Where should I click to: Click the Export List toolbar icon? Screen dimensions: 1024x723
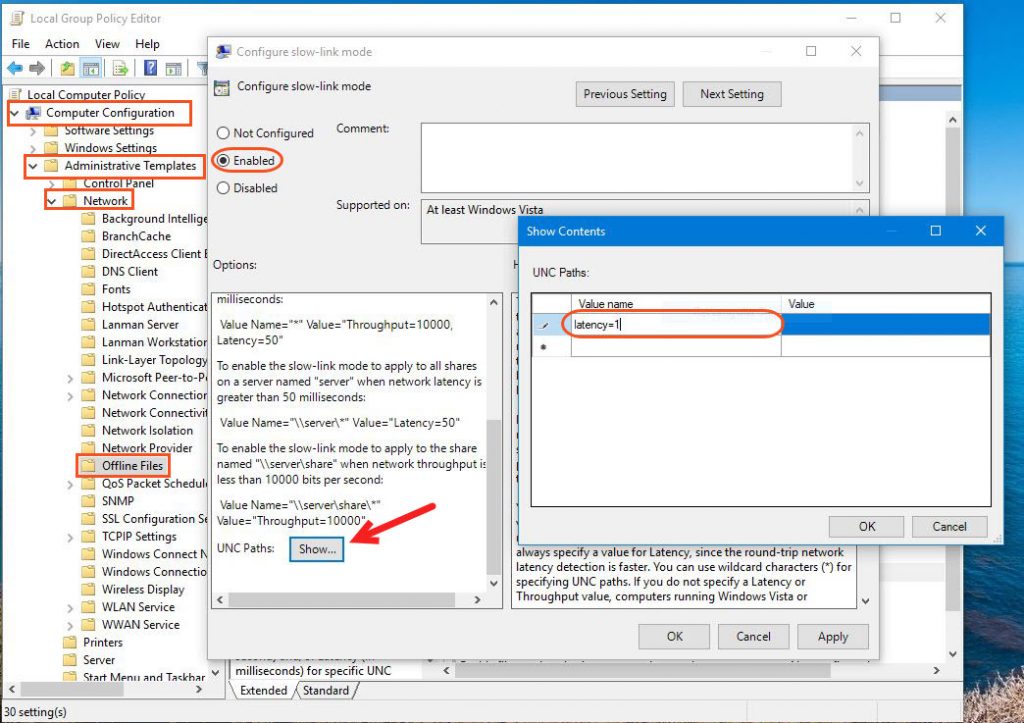click(x=119, y=67)
